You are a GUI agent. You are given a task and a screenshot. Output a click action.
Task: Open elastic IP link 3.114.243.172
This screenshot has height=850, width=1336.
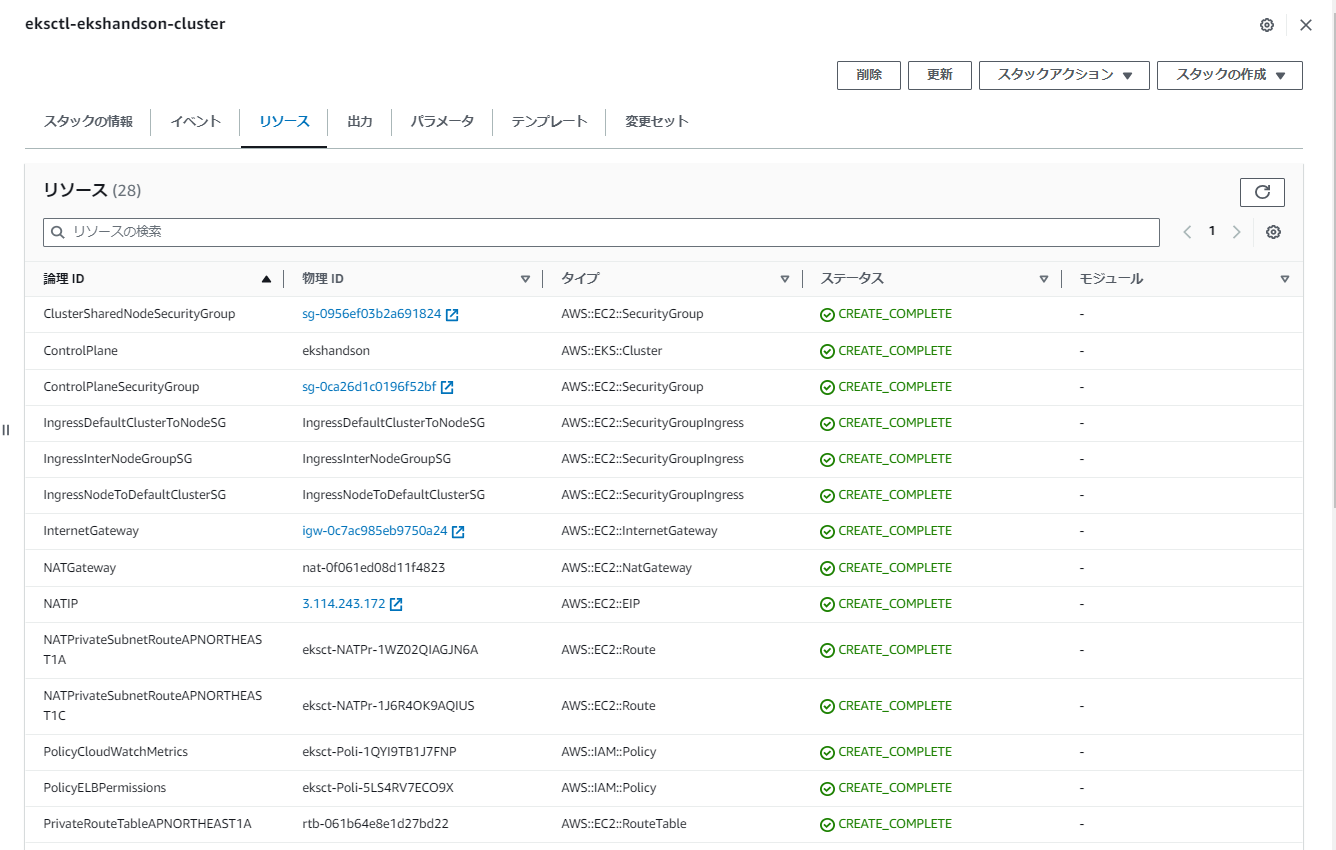343,604
